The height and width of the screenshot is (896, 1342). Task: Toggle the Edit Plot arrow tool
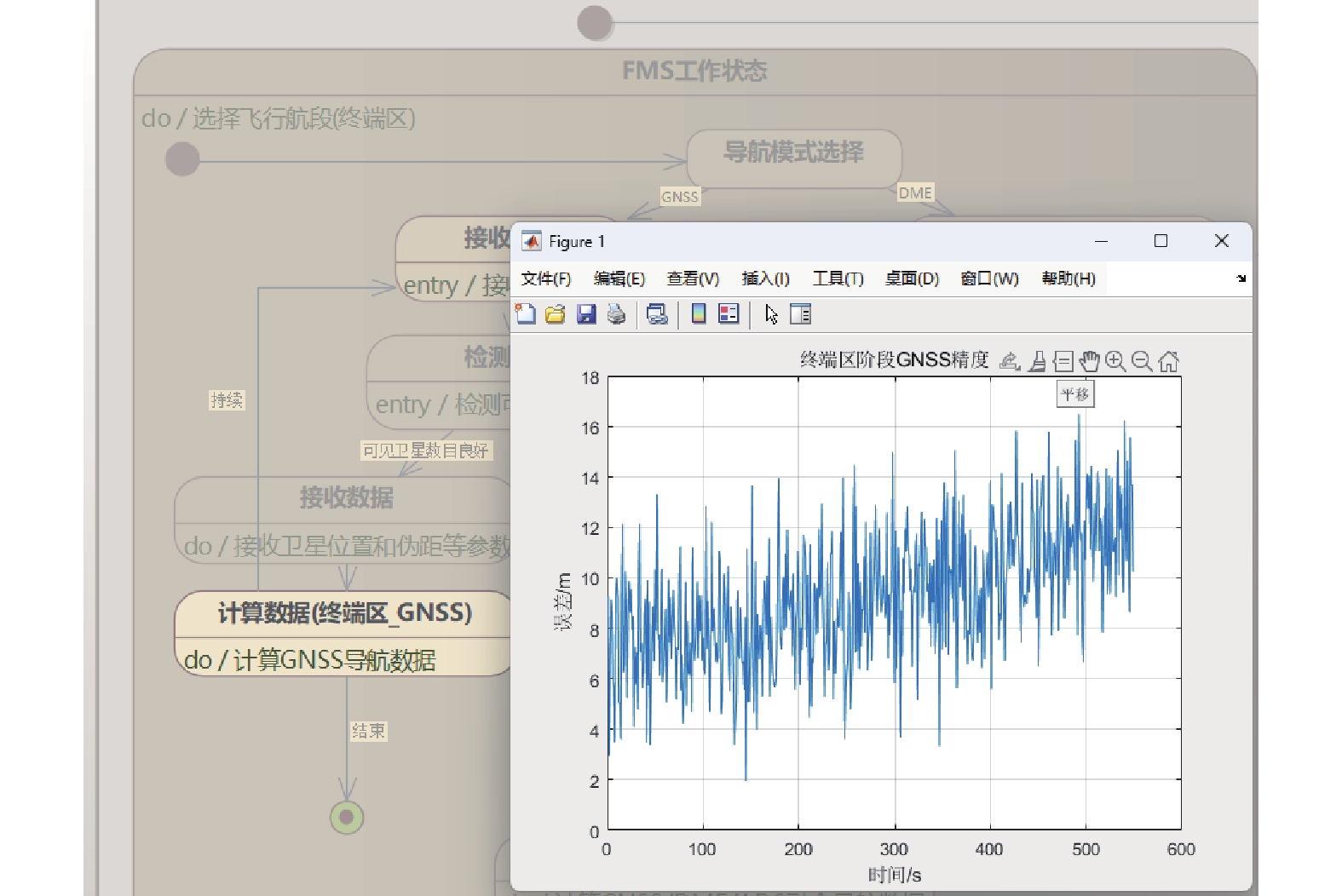(771, 314)
